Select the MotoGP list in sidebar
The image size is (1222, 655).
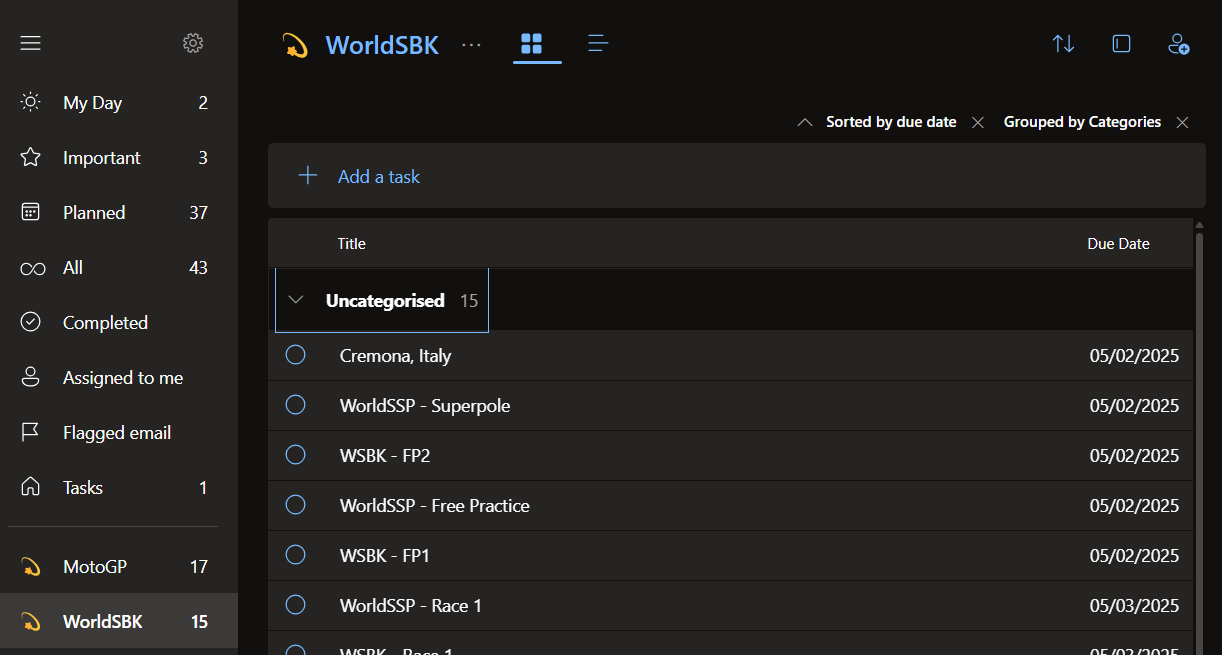click(x=93, y=566)
